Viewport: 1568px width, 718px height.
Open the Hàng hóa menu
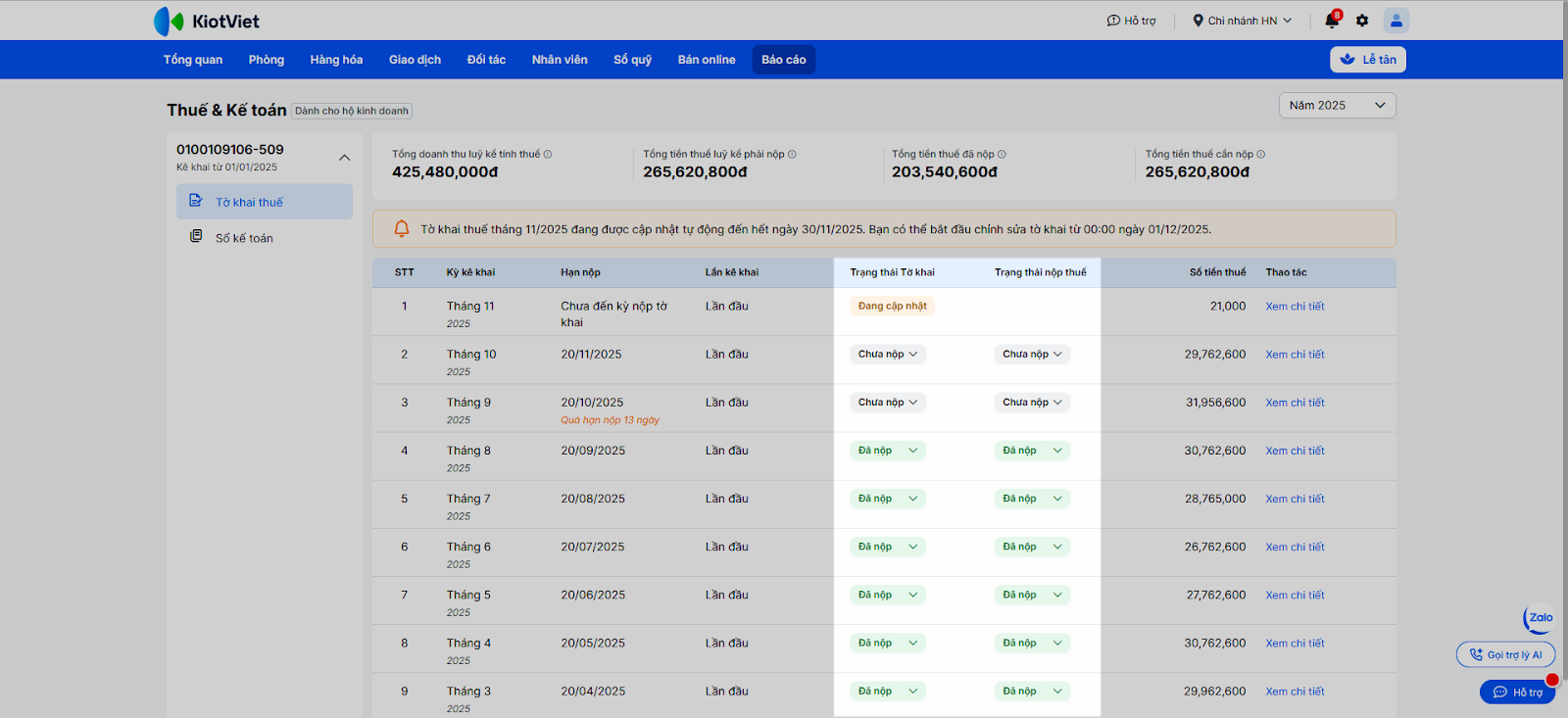click(x=336, y=60)
